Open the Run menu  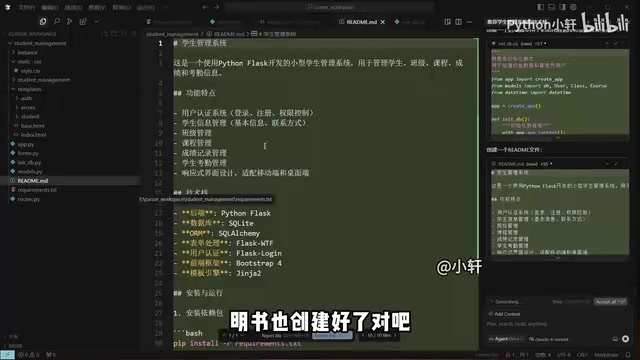tap(146, 7)
